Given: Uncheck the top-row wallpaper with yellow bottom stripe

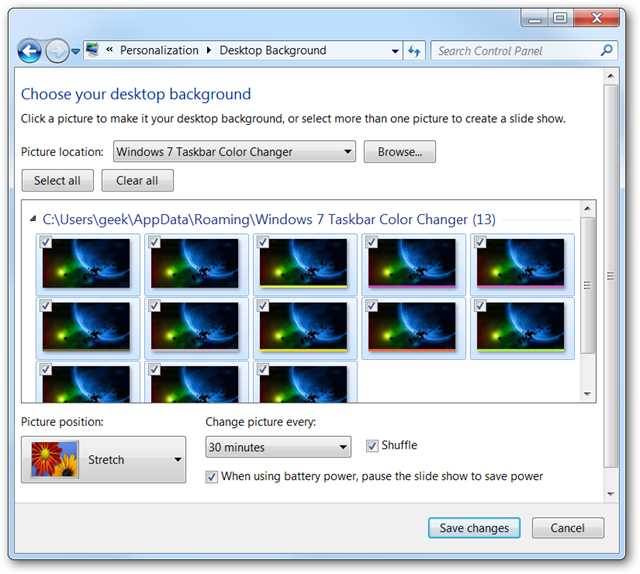Looking at the screenshot, I should point(263,242).
